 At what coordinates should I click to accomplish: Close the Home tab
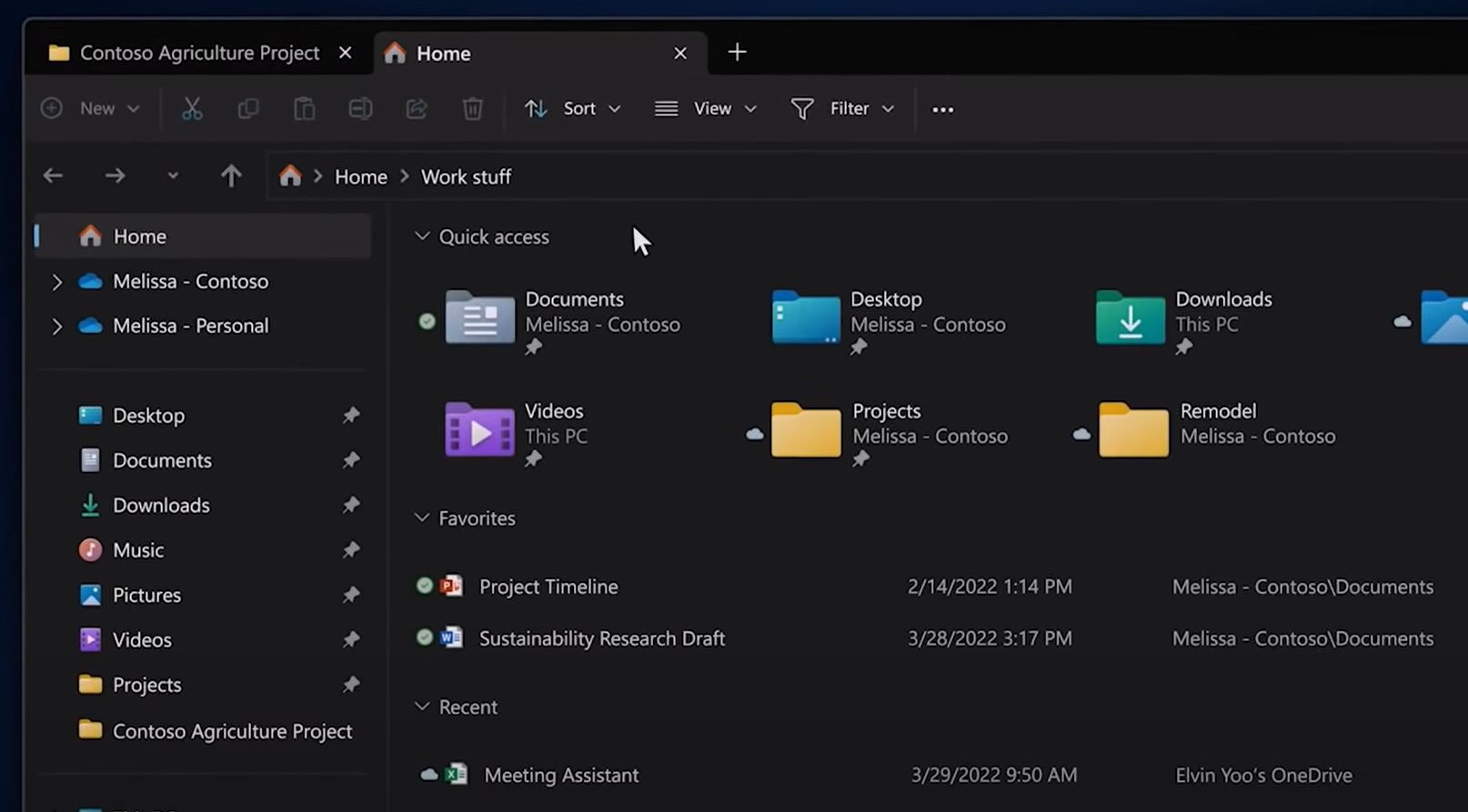[x=680, y=54]
